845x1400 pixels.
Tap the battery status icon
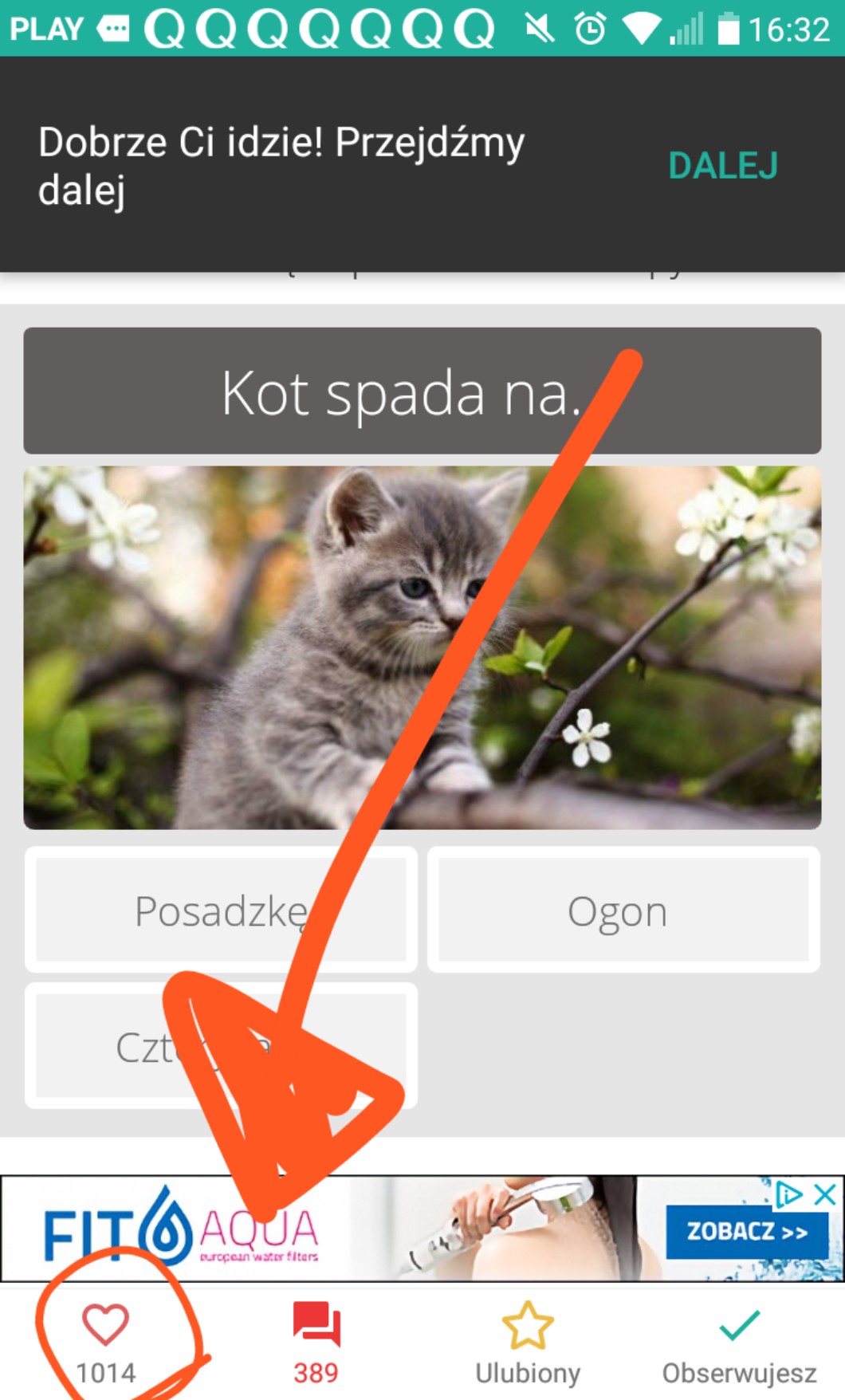point(729,29)
